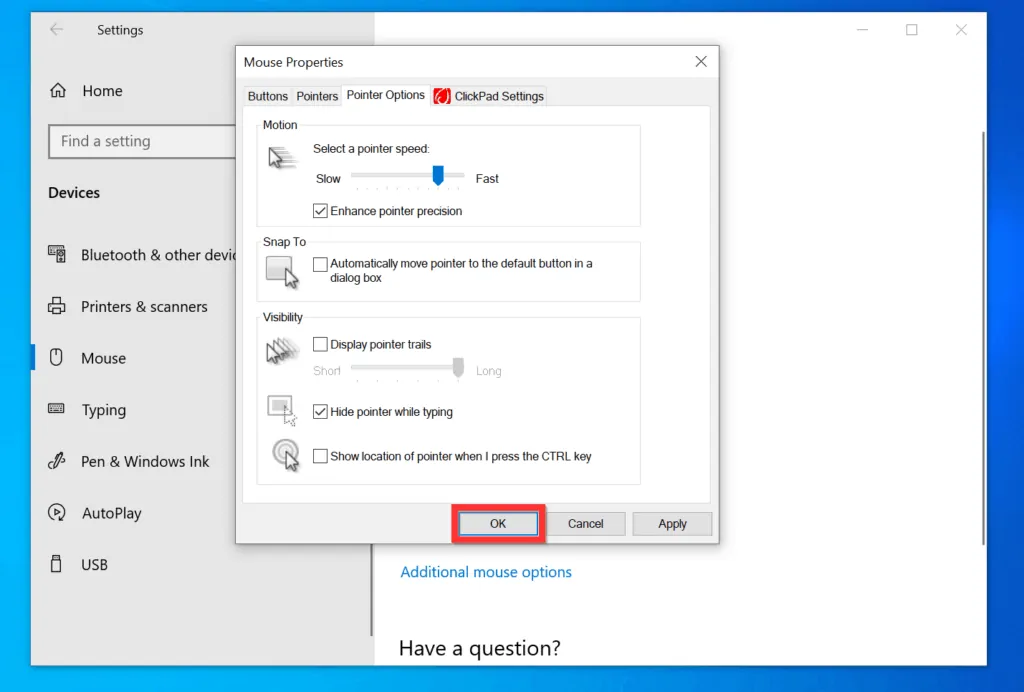Click the Settings back arrow
This screenshot has height=692, width=1024.
[x=56, y=30]
